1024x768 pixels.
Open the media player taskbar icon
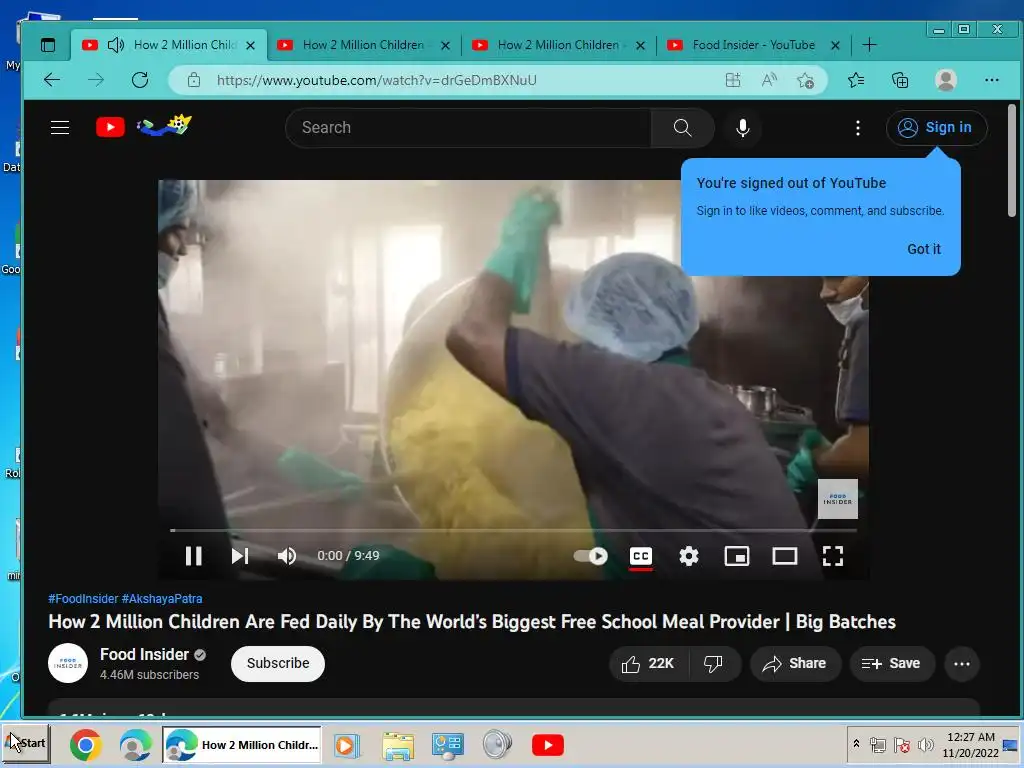pos(347,745)
